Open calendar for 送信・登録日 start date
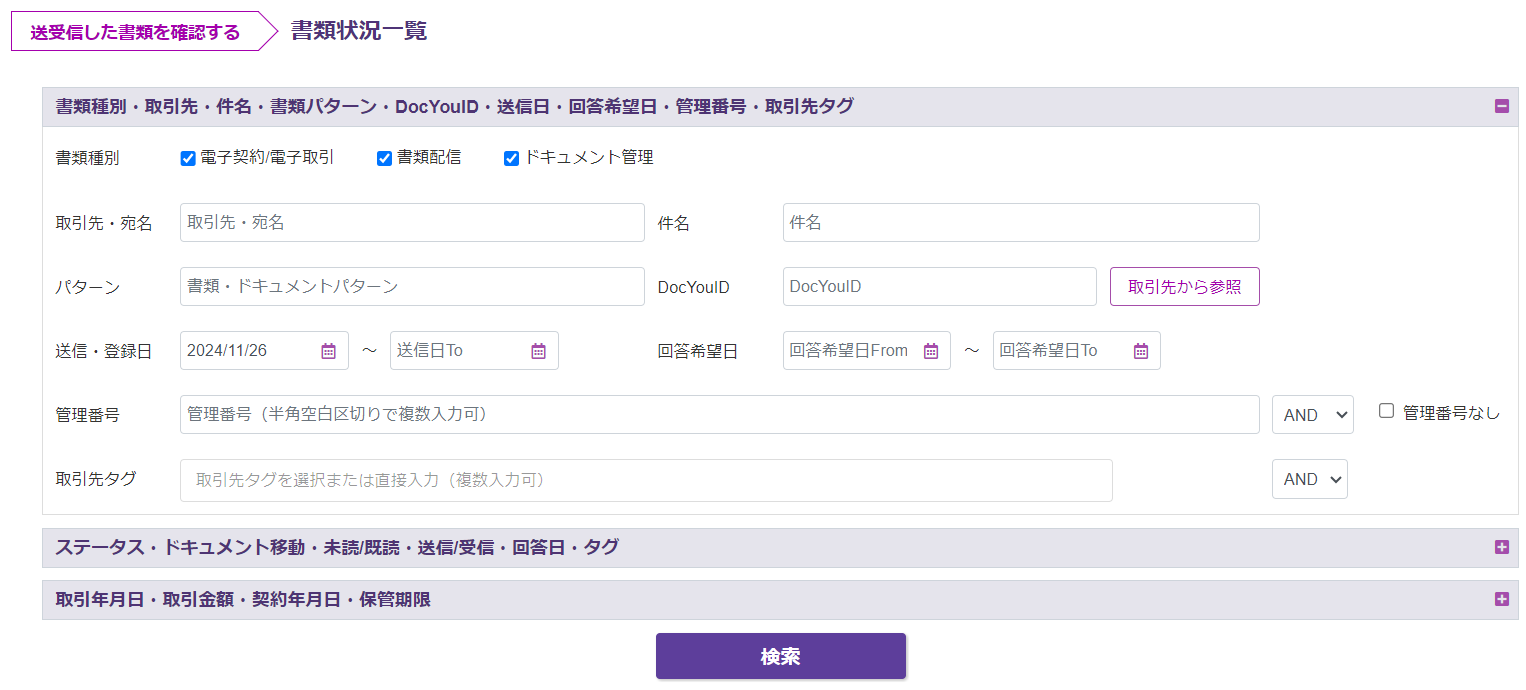This screenshot has width=1526, height=690. (328, 351)
